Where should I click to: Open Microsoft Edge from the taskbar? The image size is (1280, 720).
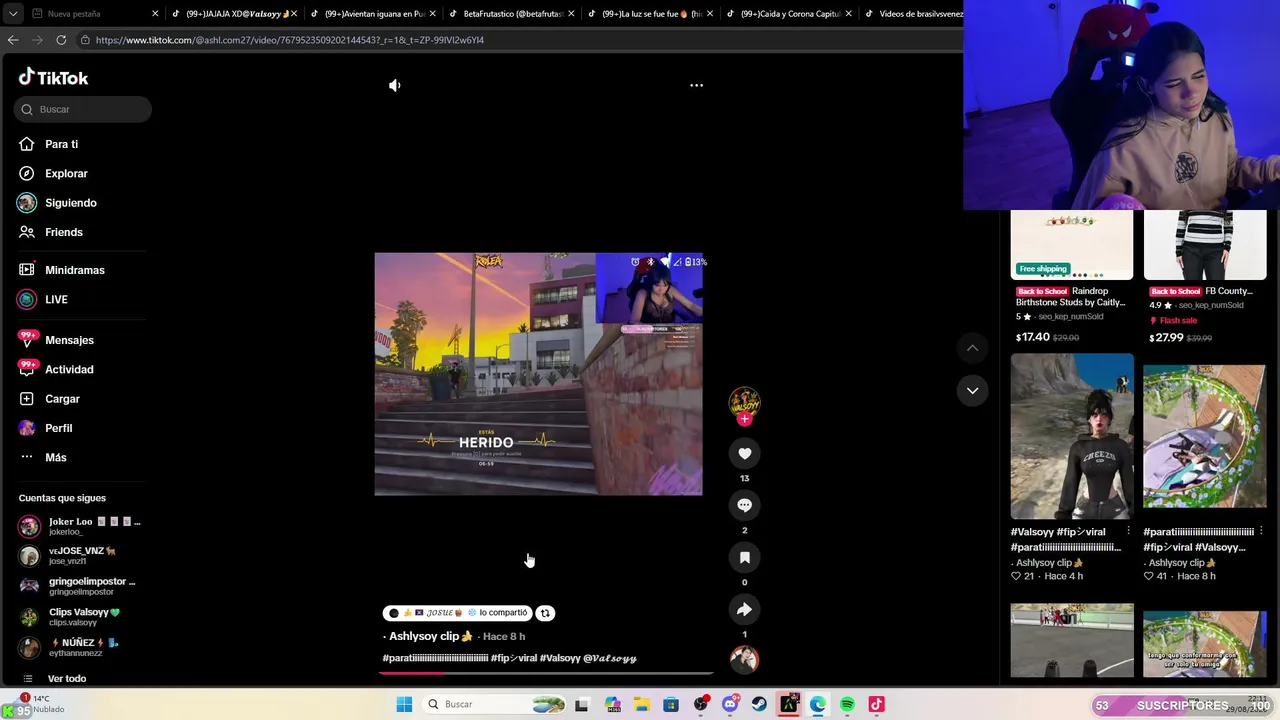point(818,704)
